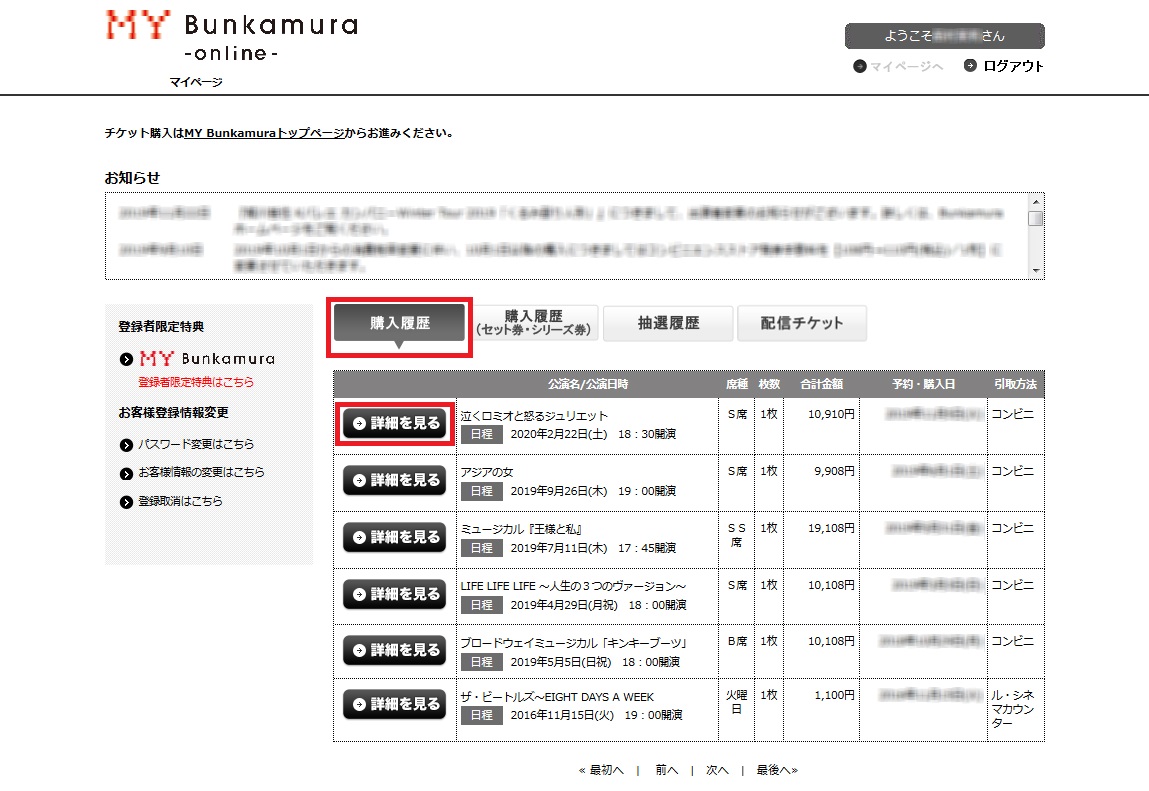
Task: Switch to 購入履歴 (セット券・シリーズ券) tab
Action: [x=534, y=324]
